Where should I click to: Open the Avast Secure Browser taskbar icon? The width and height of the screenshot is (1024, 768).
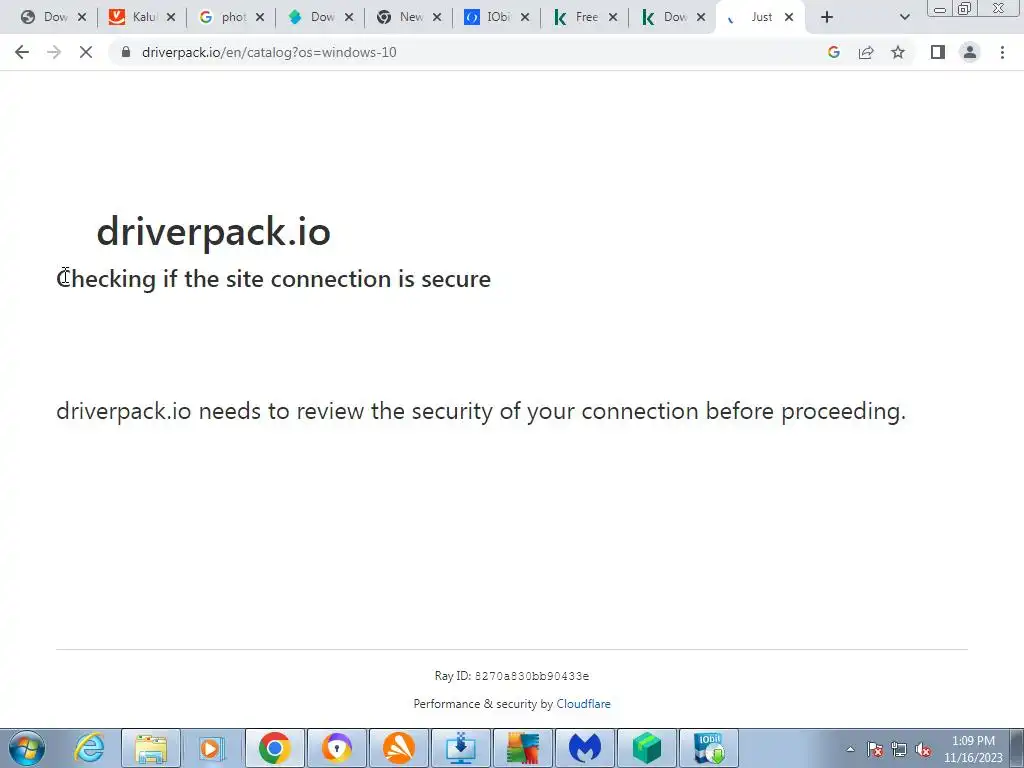click(x=336, y=748)
